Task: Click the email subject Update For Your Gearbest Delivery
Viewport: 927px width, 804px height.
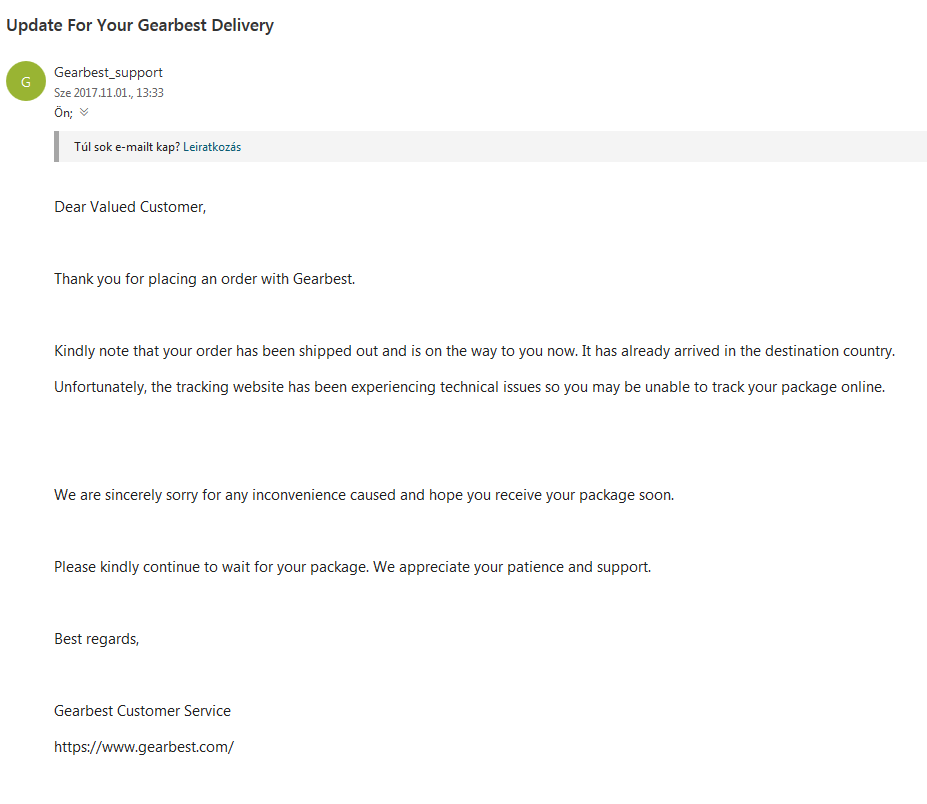Action: coord(140,25)
